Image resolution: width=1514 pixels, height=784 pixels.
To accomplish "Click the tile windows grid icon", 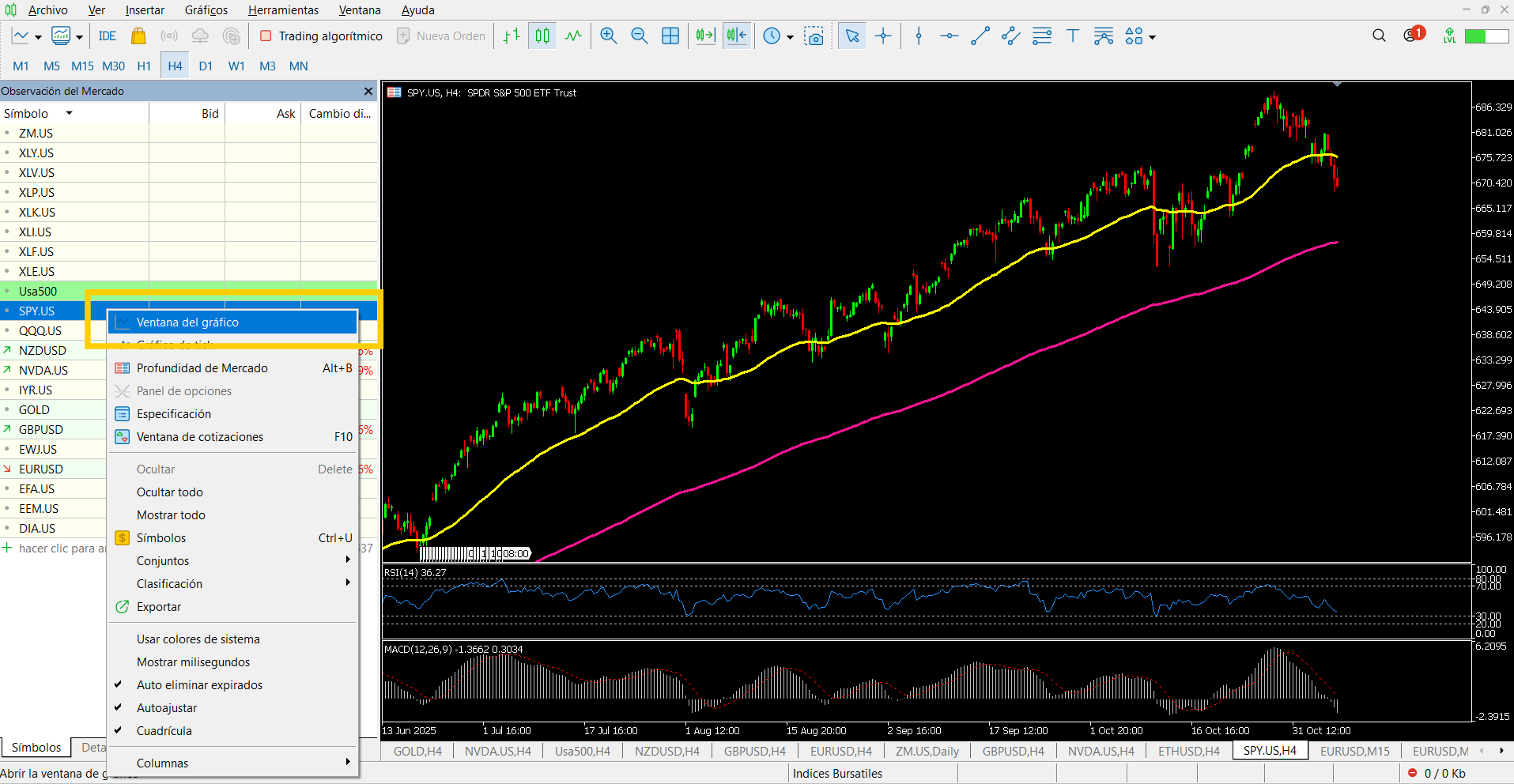I will coord(670,36).
